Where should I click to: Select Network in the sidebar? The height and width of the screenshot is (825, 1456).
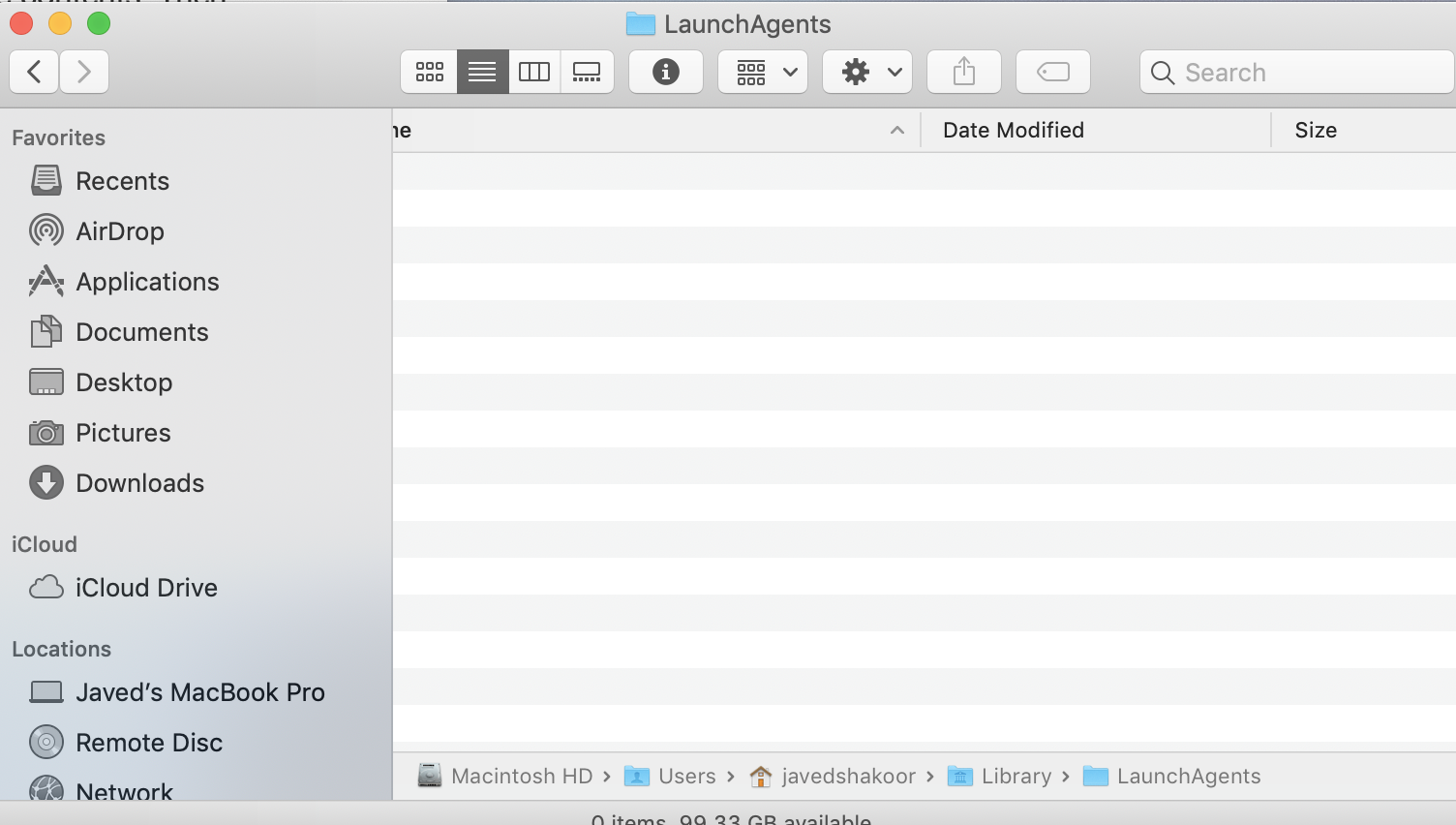point(125,791)
